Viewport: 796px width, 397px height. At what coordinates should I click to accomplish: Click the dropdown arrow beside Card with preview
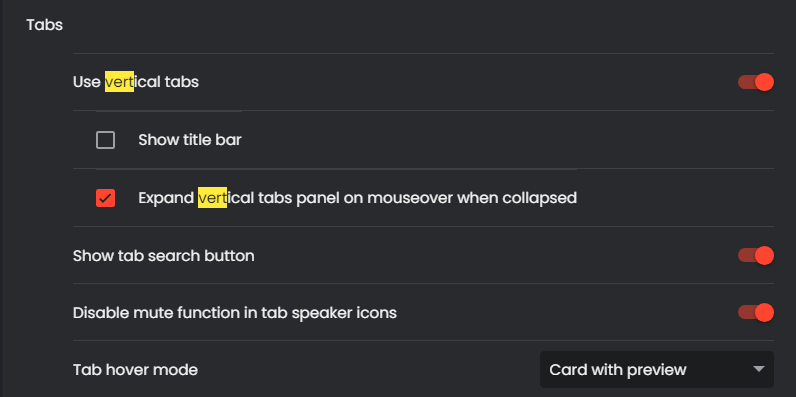[x=759, y=369]
